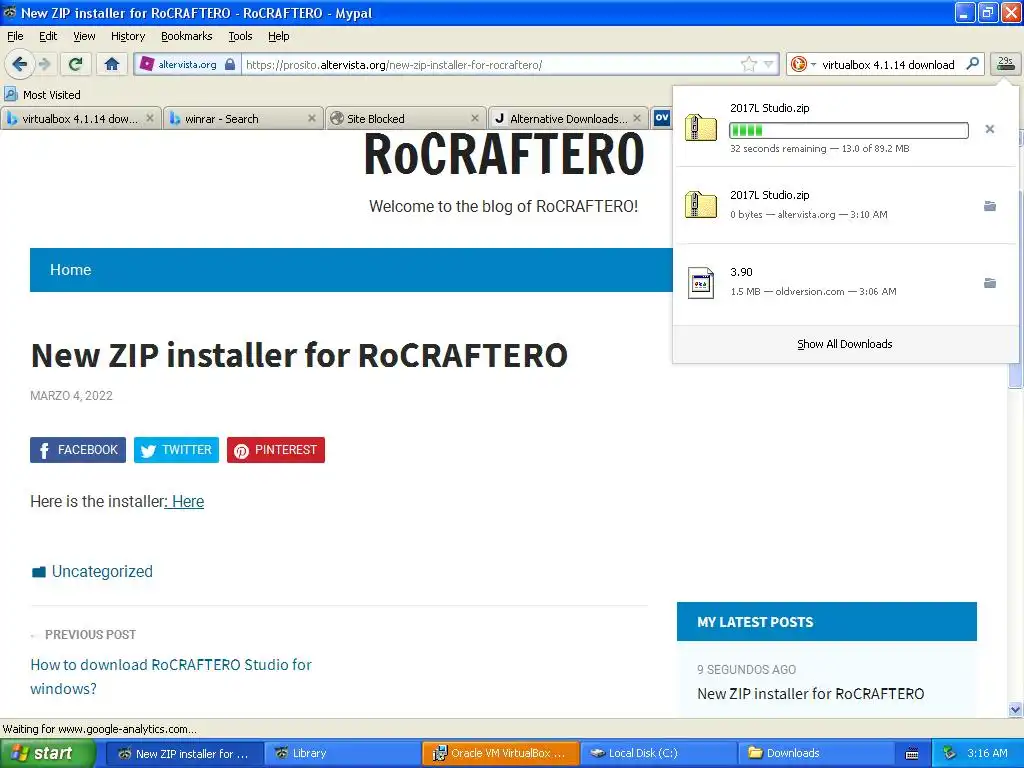Click the system tray network icon
1024x768 pixels.
coord(950,753)
